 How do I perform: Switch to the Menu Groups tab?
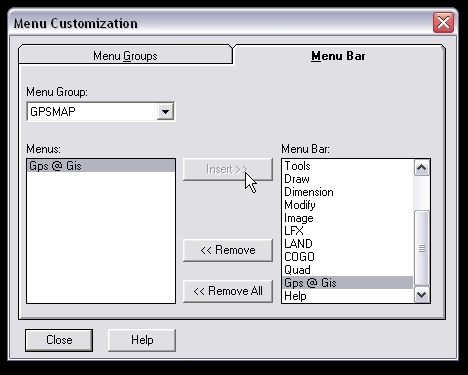coord(125,55)
